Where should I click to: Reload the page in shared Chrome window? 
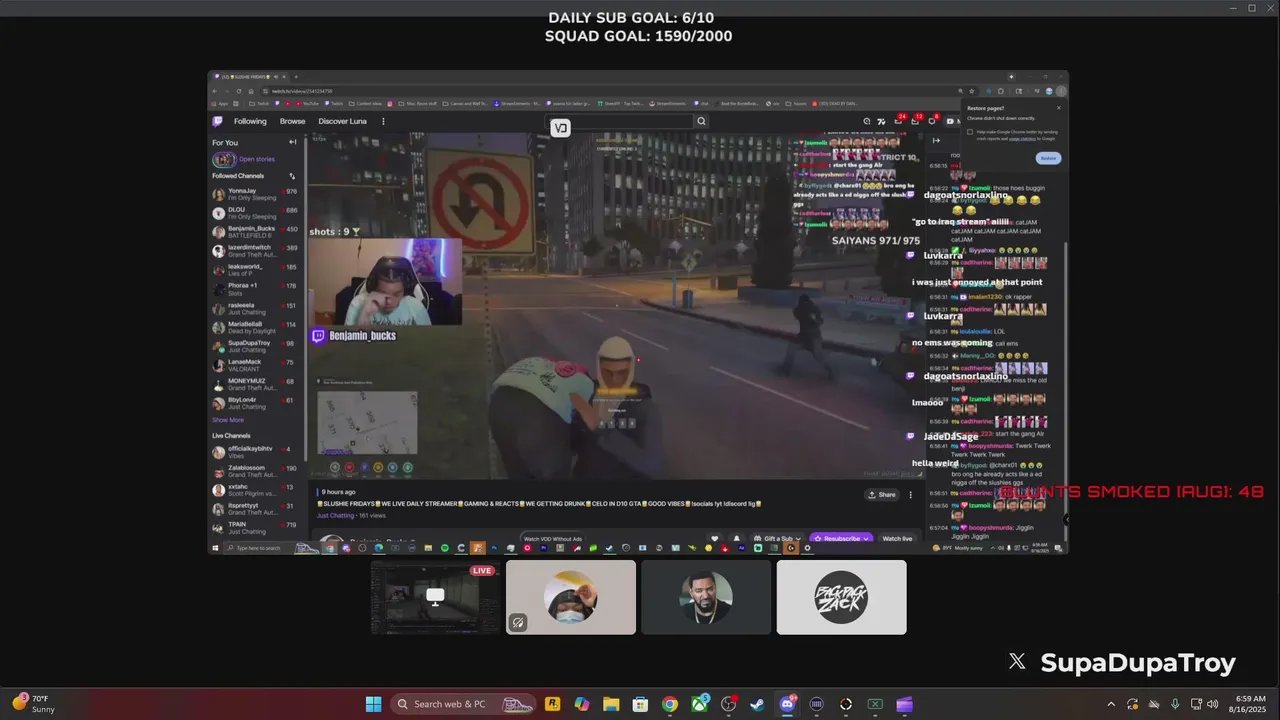coord(238,91)
